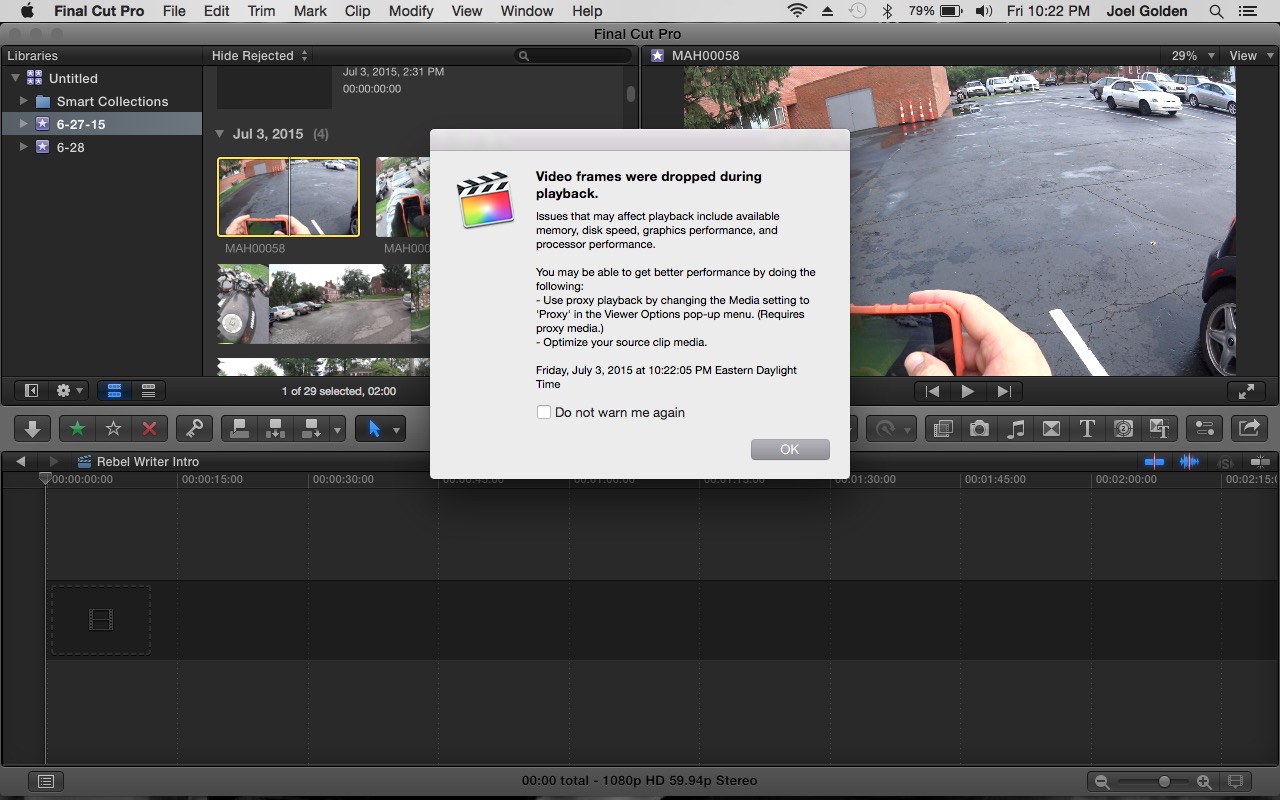
Task: Switch browser to list view
Action: (x=148, y=391)
